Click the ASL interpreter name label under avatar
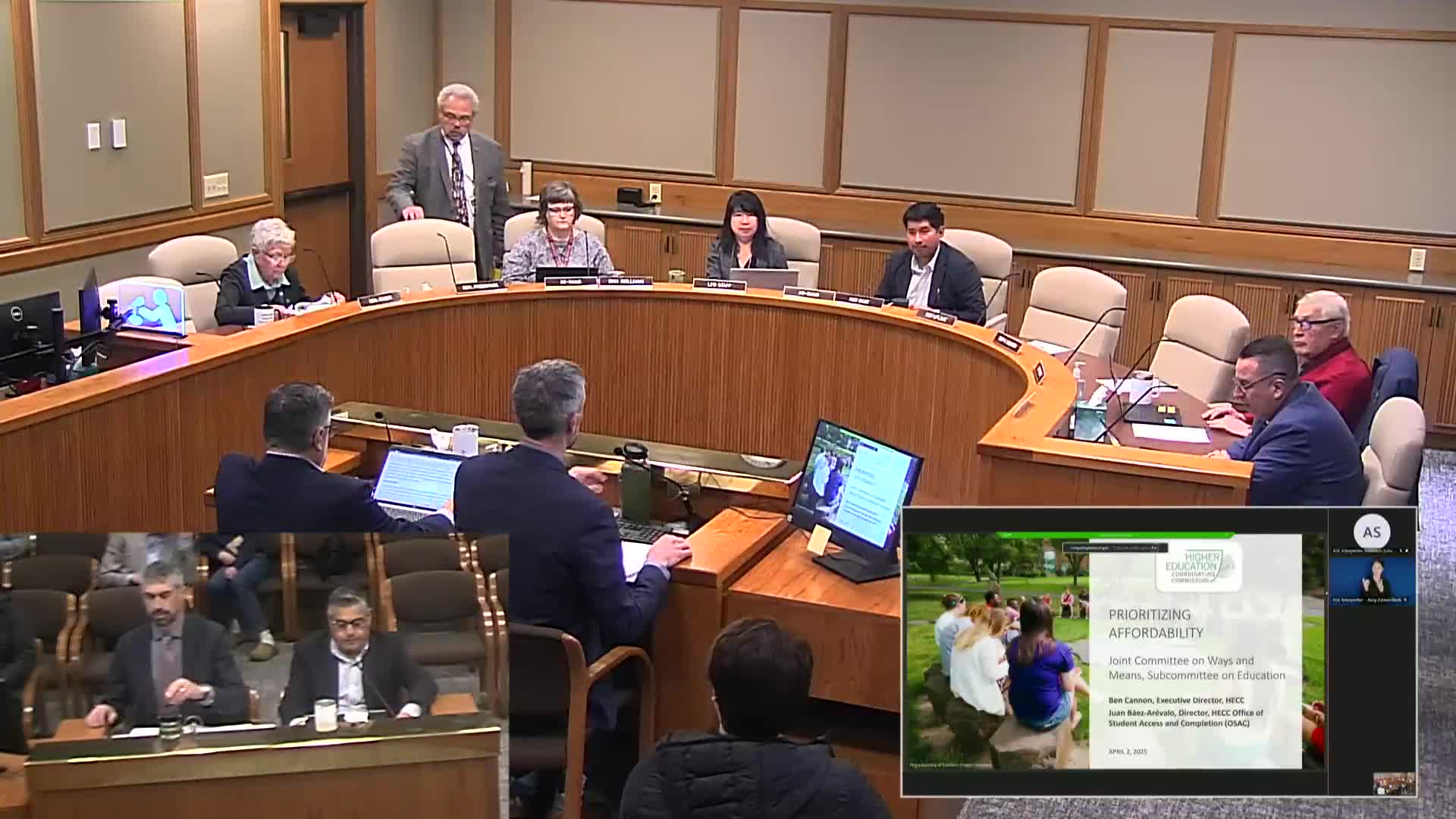The height and width of the screenshot is (819, 1456). [x=1362, y=551]
